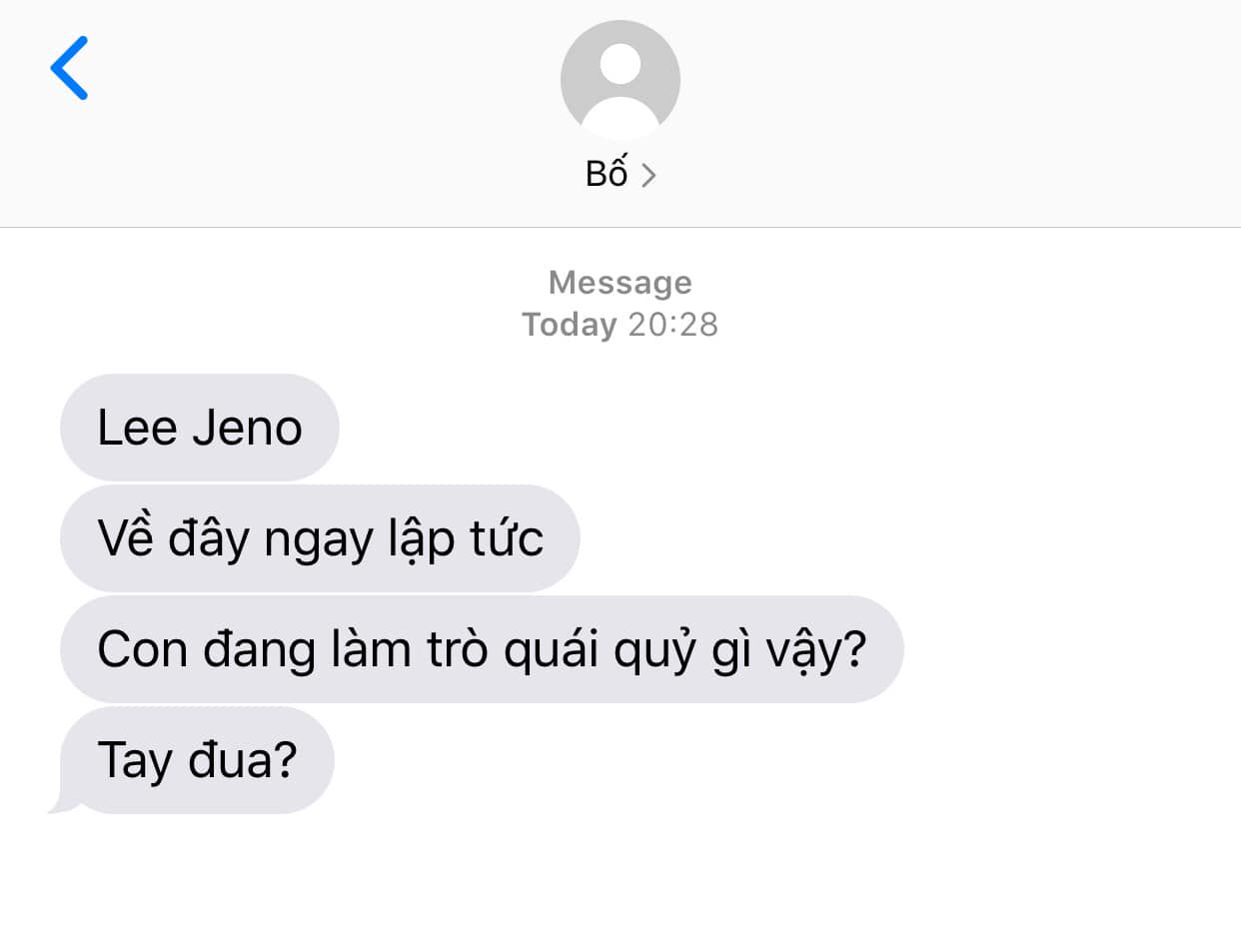Tap the word "Today" in the timestamp

[570, 325]
